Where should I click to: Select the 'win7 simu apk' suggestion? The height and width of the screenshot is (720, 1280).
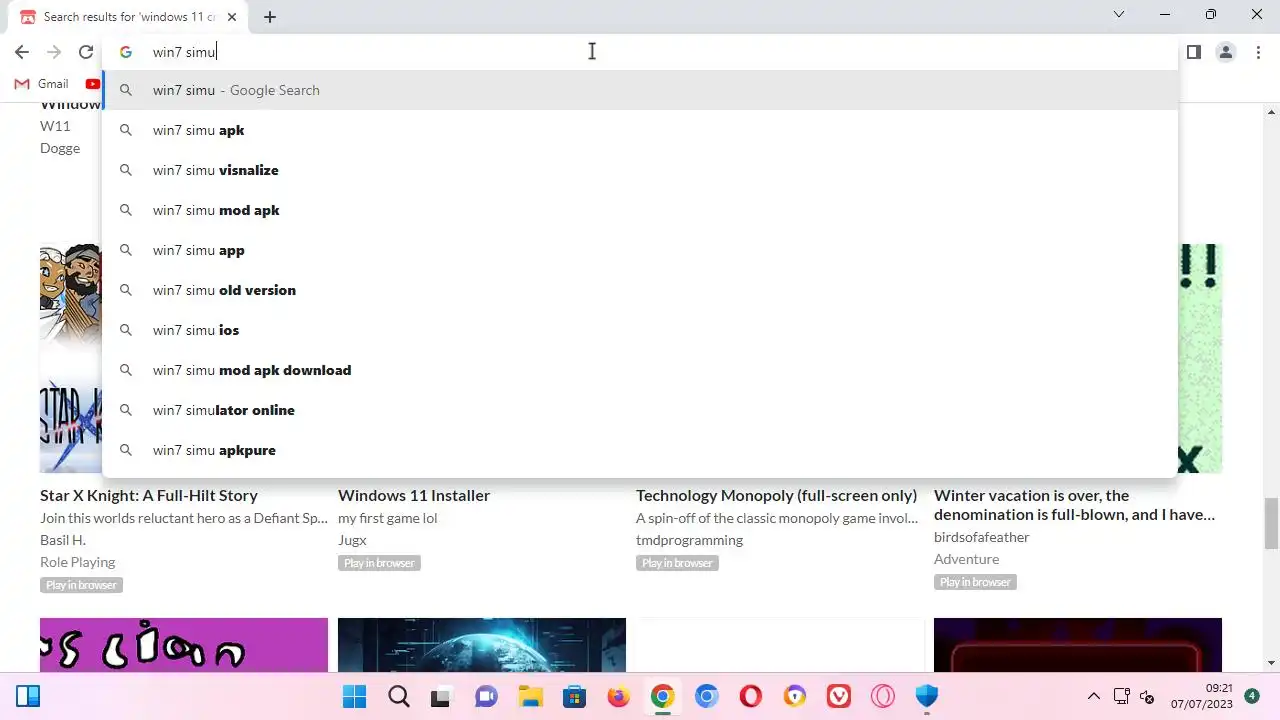(640, 130)
